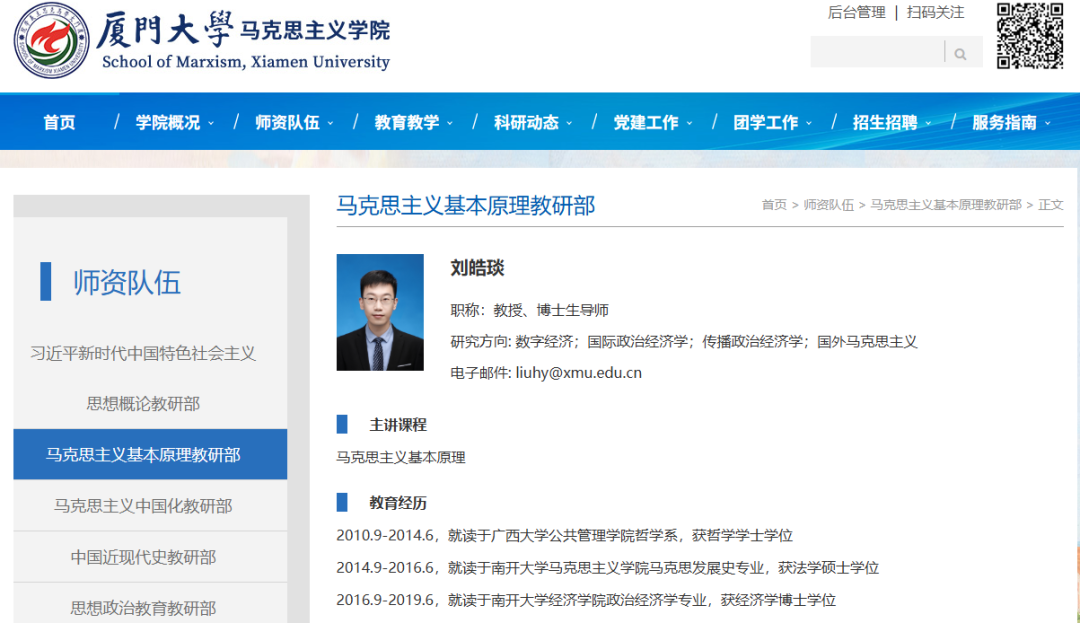Type in the search input field

(876, 53)
